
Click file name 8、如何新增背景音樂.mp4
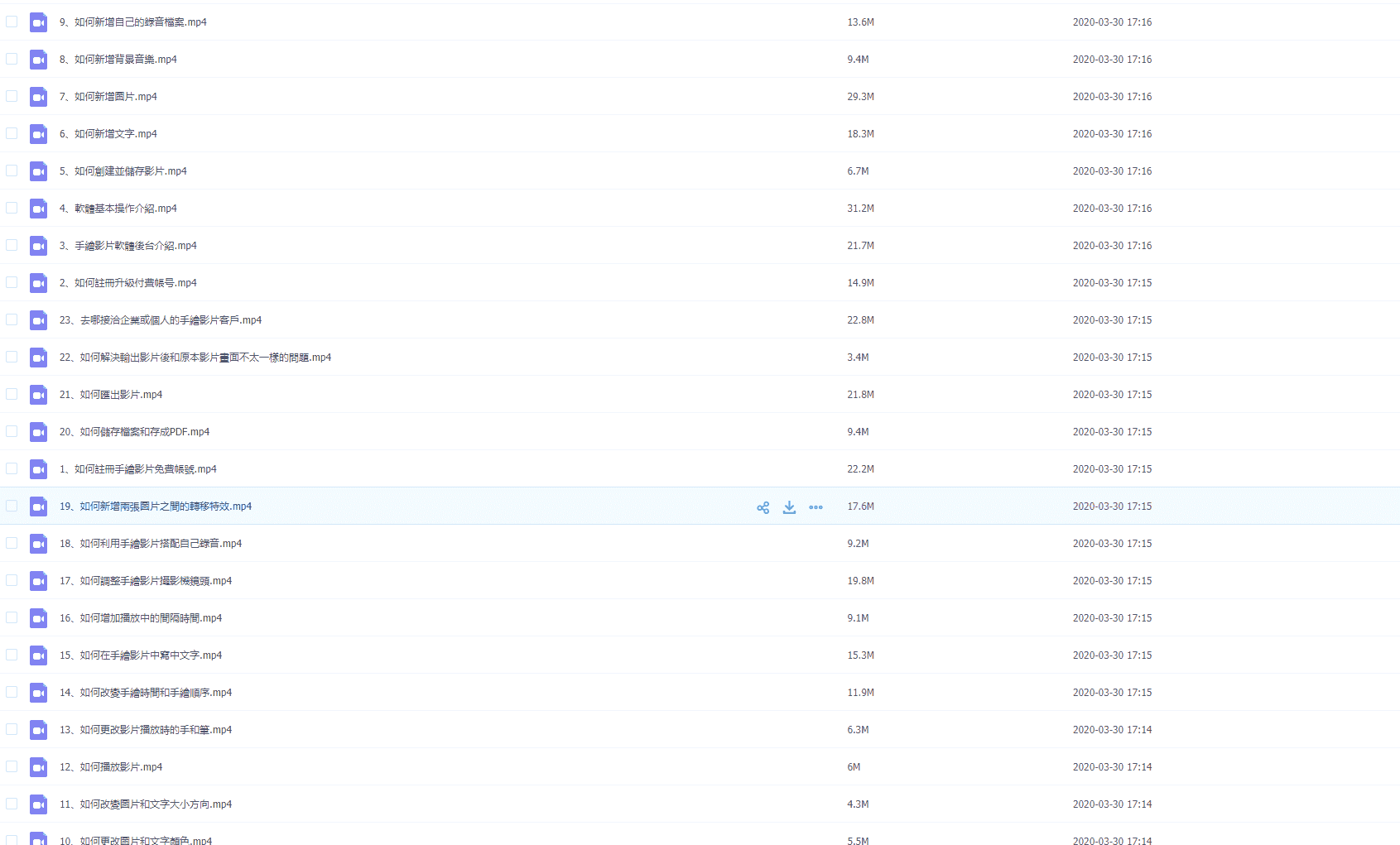[x=118, y=60]
